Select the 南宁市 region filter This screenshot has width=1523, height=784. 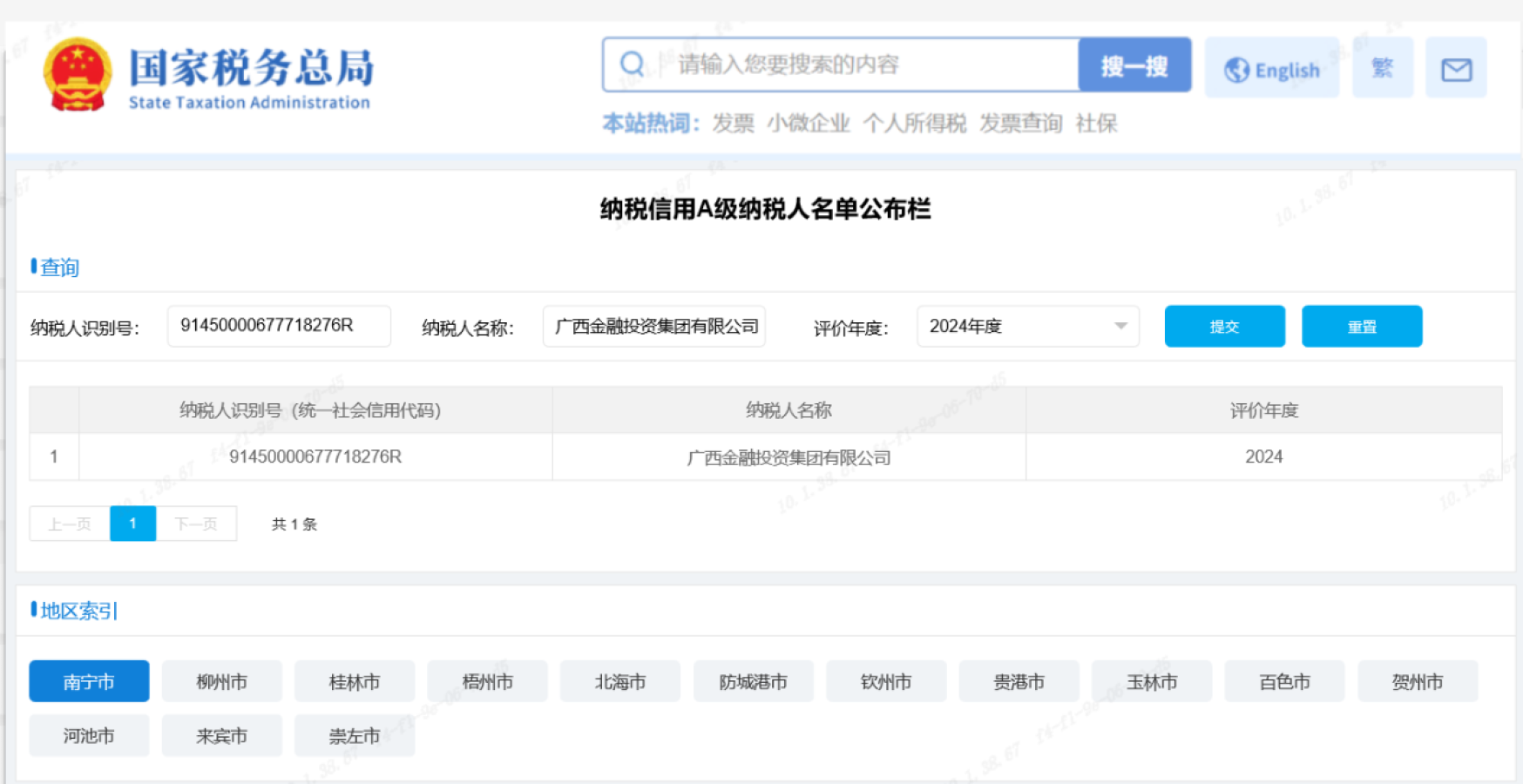(x=89, y=681)
